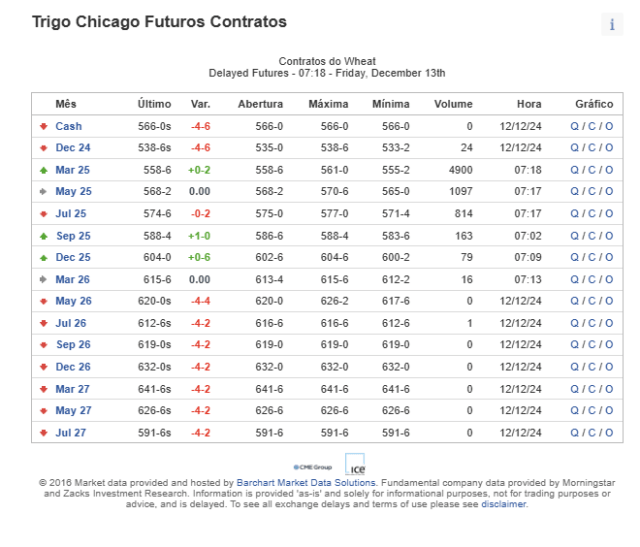This screenshot has width=640, height=547.
Task: Click the red down arrow for Cash
Action: (44, 126)
